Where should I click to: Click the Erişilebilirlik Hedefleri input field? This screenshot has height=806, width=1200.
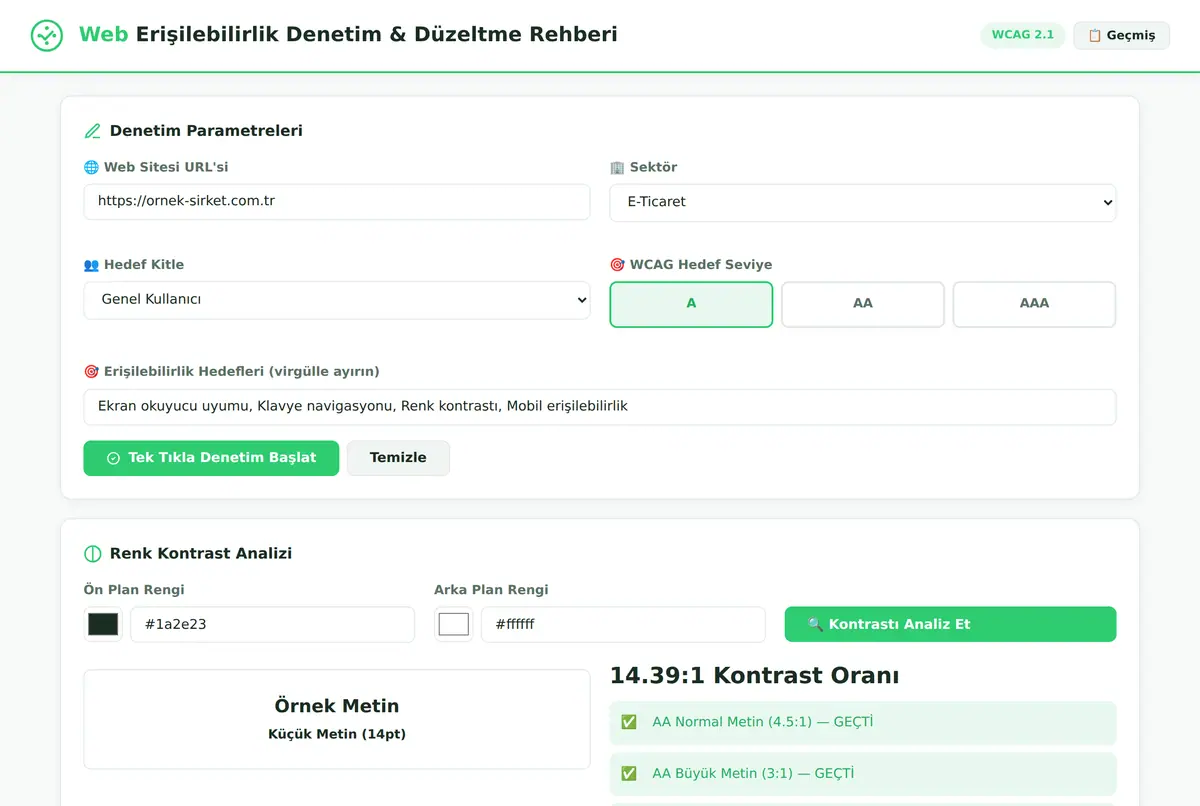coord(600,407)
